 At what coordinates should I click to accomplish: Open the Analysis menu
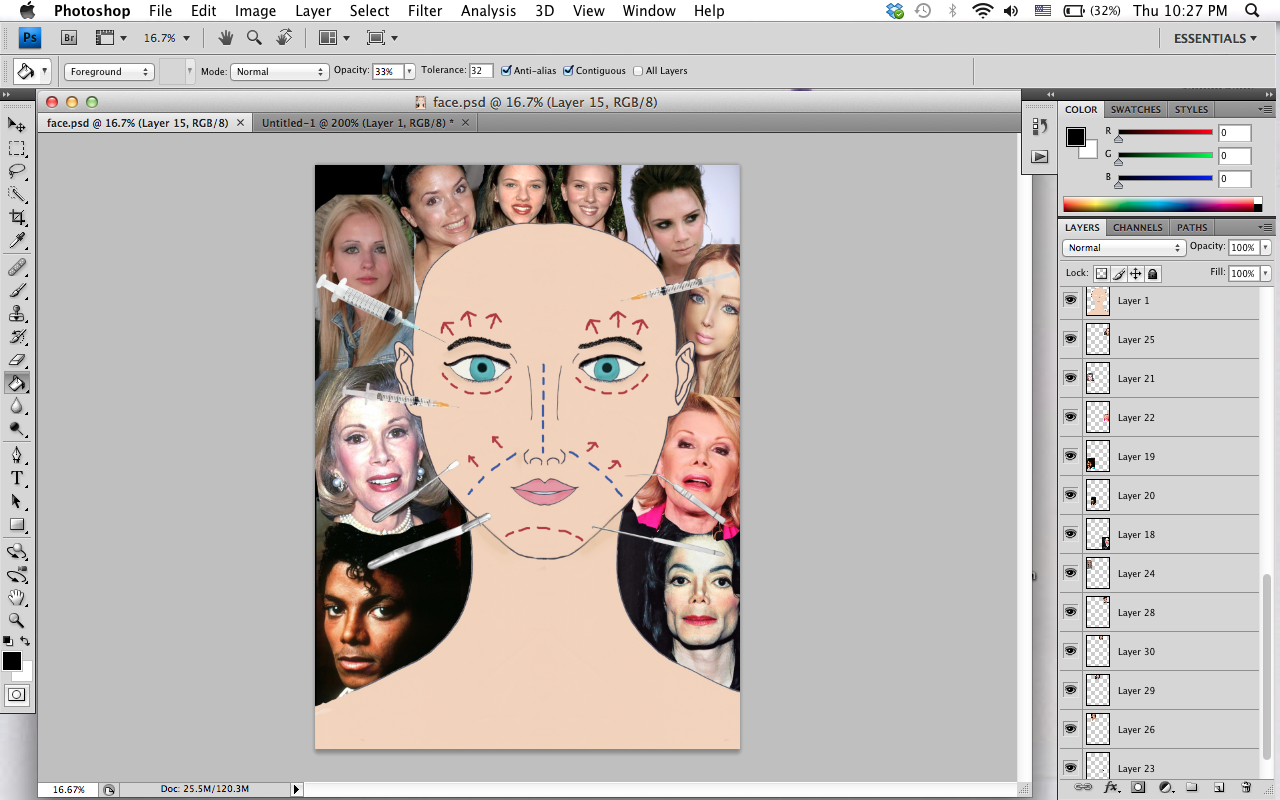point(491,11)
